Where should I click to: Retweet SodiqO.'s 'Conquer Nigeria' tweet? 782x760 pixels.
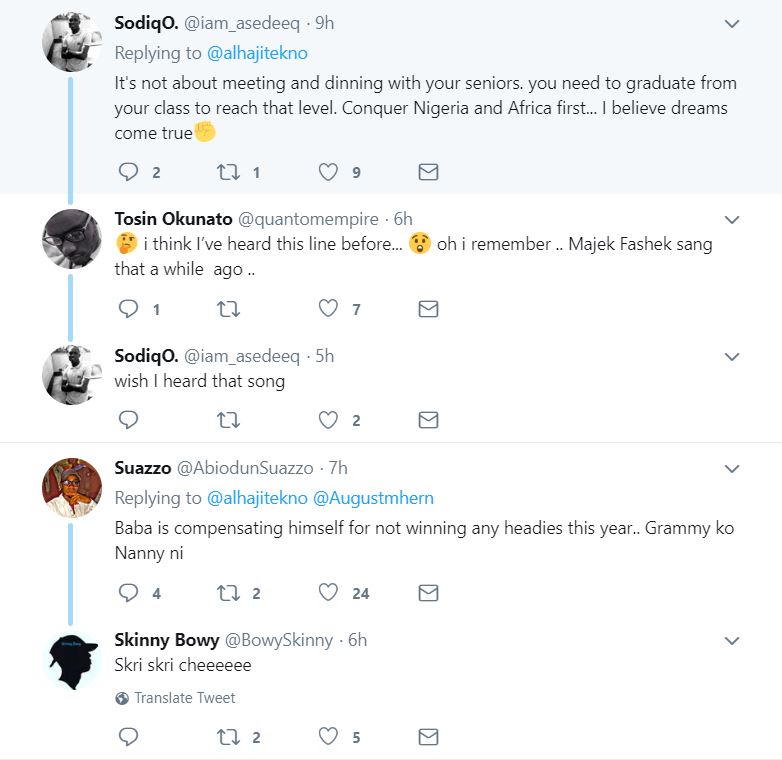228,172
